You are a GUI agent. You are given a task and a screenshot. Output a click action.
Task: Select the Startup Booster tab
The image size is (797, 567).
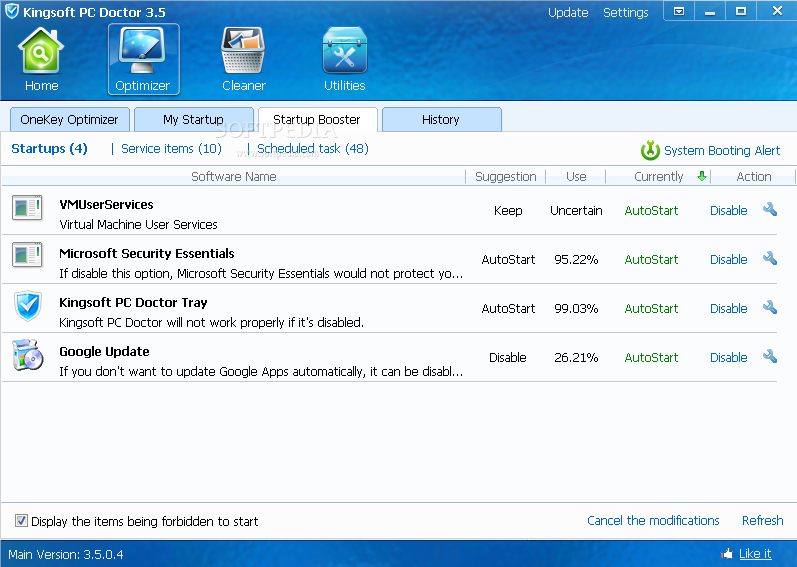(317, 119)
